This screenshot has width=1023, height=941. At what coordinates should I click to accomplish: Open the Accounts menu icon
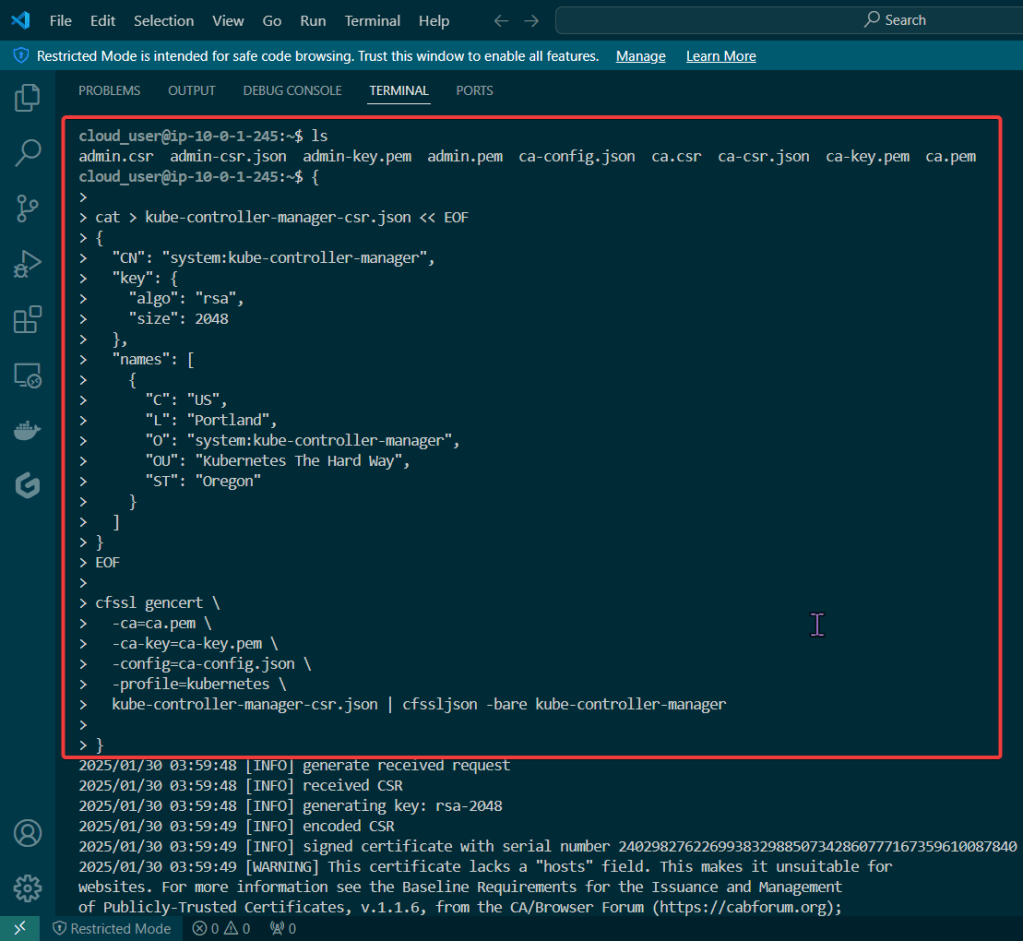[x=27, y=832]
